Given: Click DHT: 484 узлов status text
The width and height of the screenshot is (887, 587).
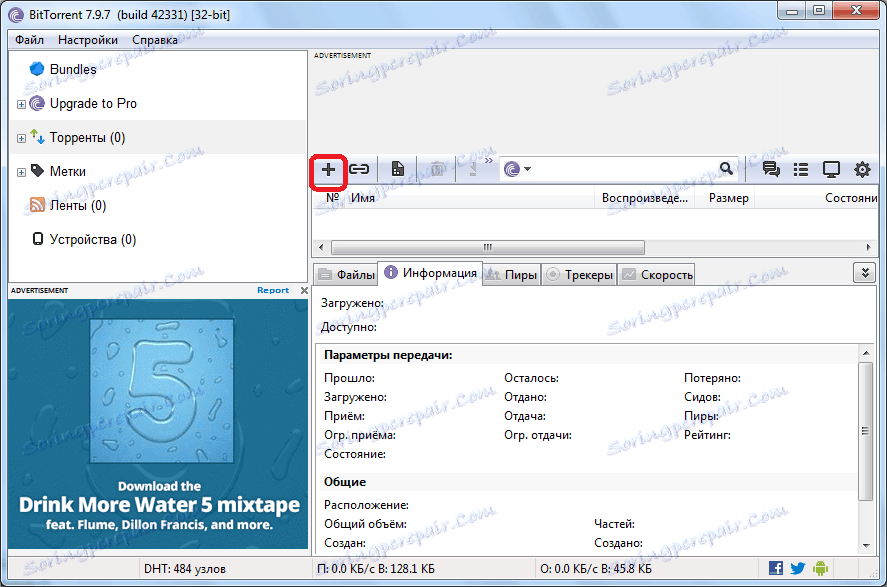Looking at the screenshot, I should (x=185, y=568).
